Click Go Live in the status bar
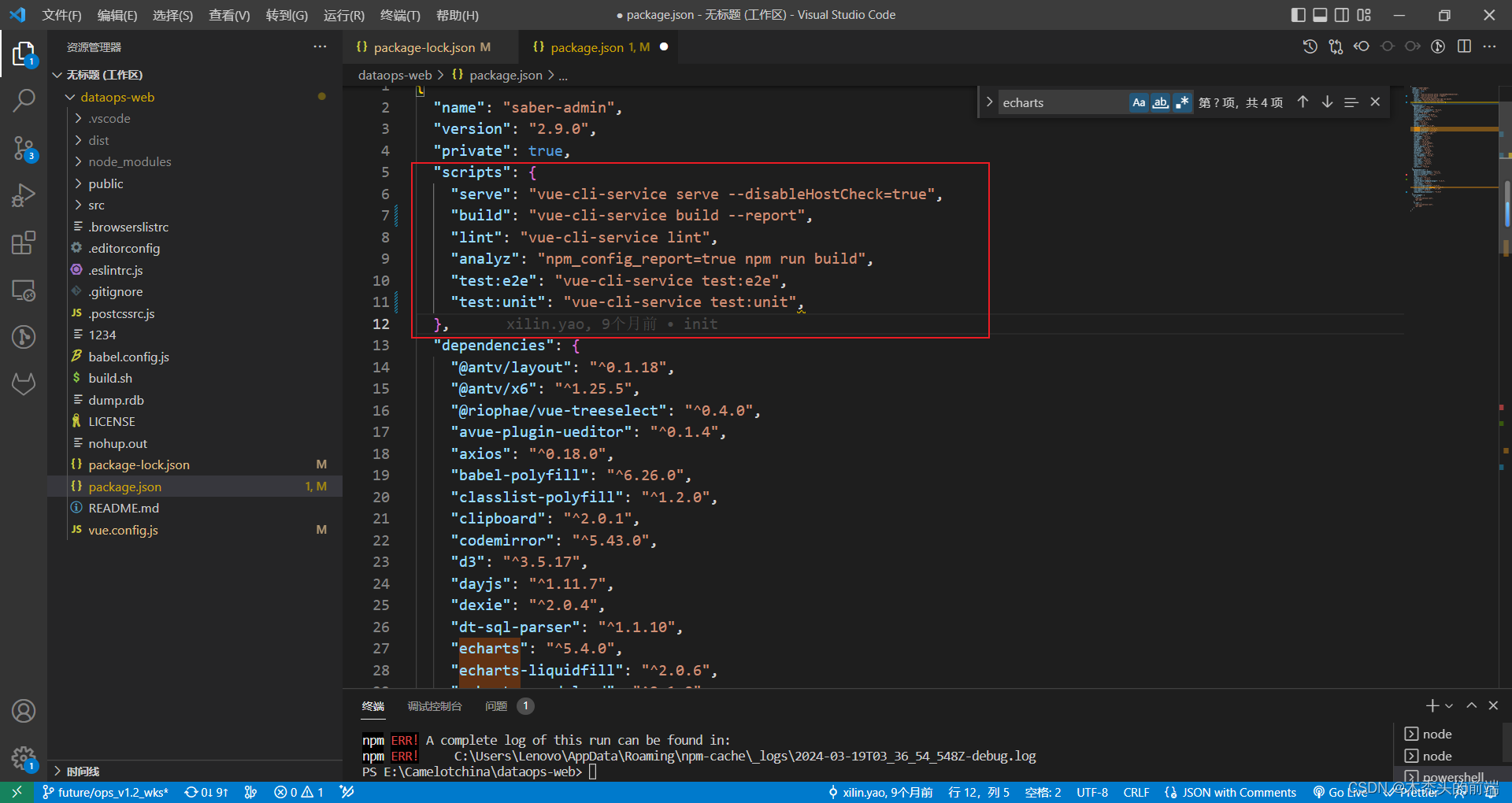Viewport: 1512px width, 803px height. tap(1341, 792)
